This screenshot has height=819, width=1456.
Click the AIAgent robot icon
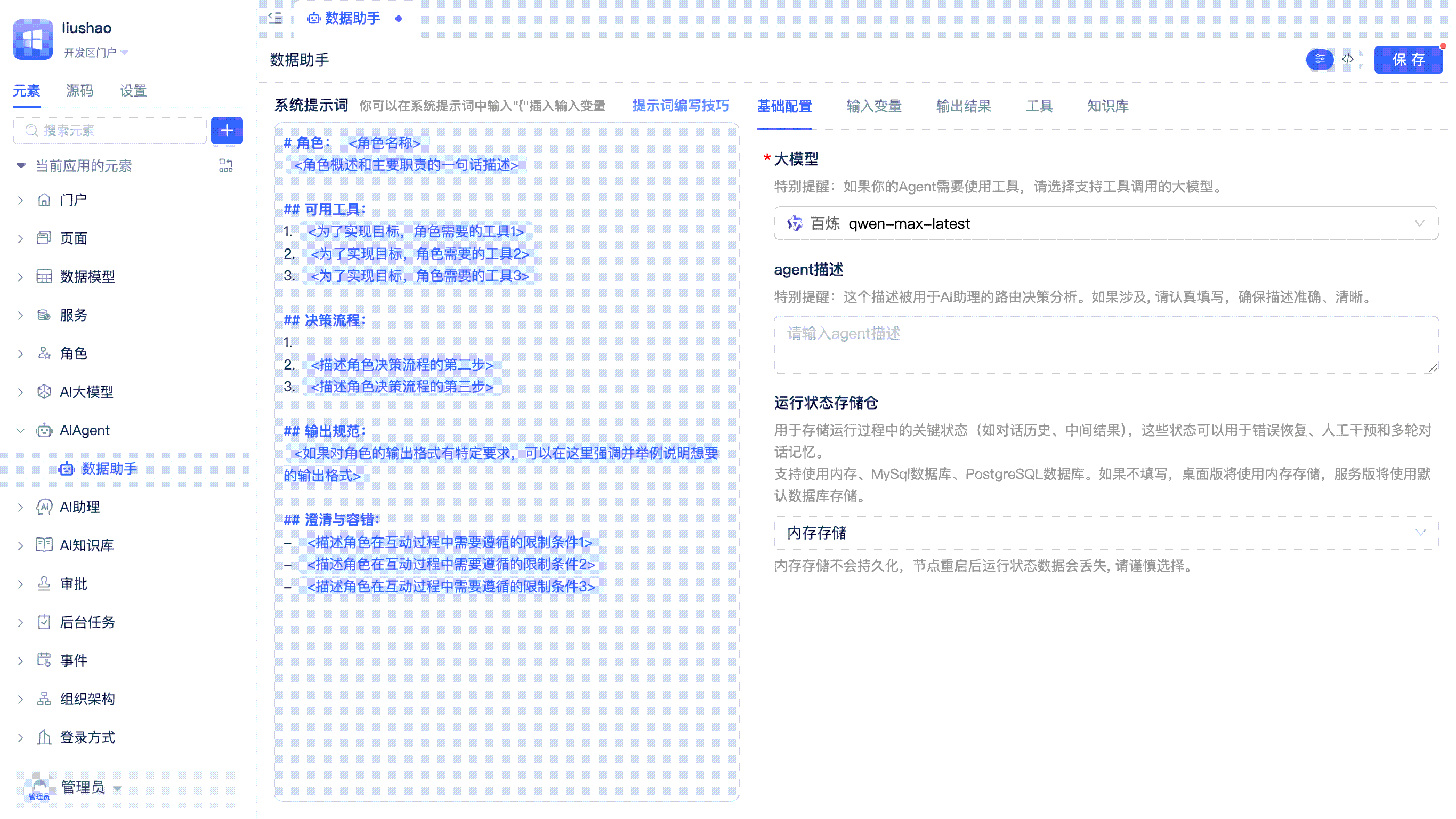(x=44, y=430)
